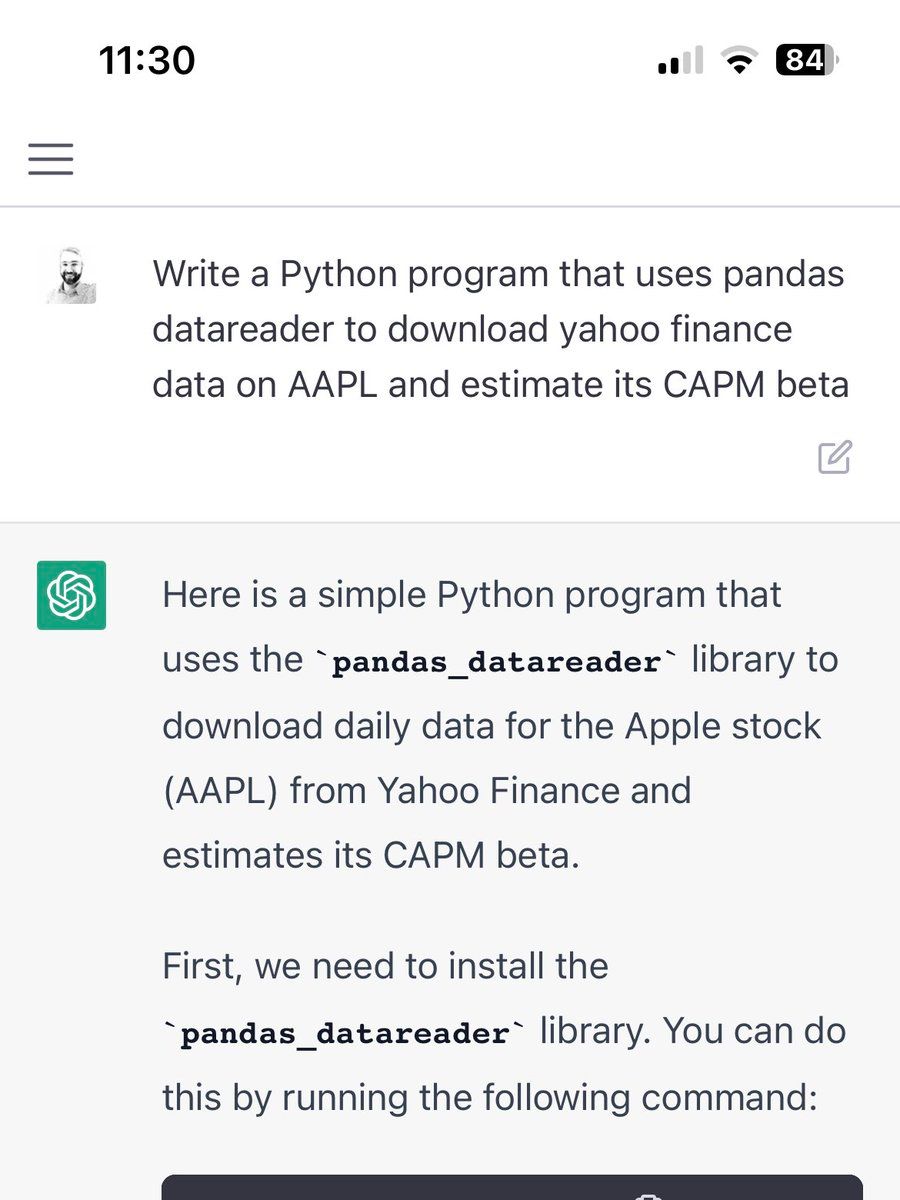Click "Here is a simple Python program" text
Screen dimensions: 900x1200
click(x=472, y=595)
